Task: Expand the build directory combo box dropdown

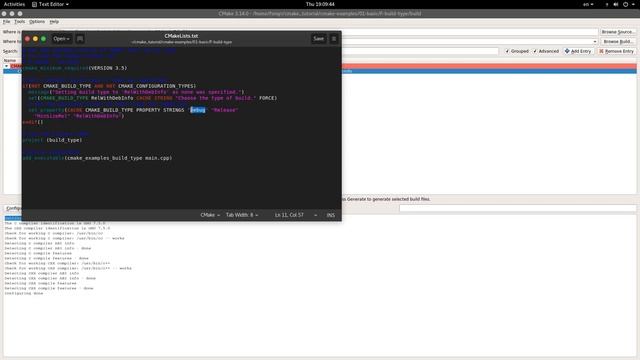Action: tap(595, 42)
